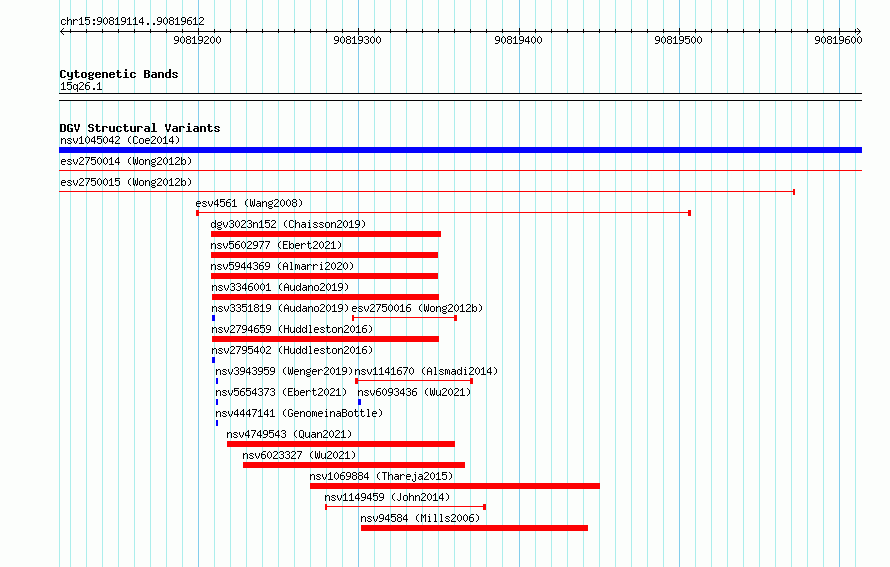Image resolution: width=890 pixels, height=567 pixels.
Task: Open nsv1141670 (Alsmadi2014) label
Action: pyautogui.click(x=426, y=371)
